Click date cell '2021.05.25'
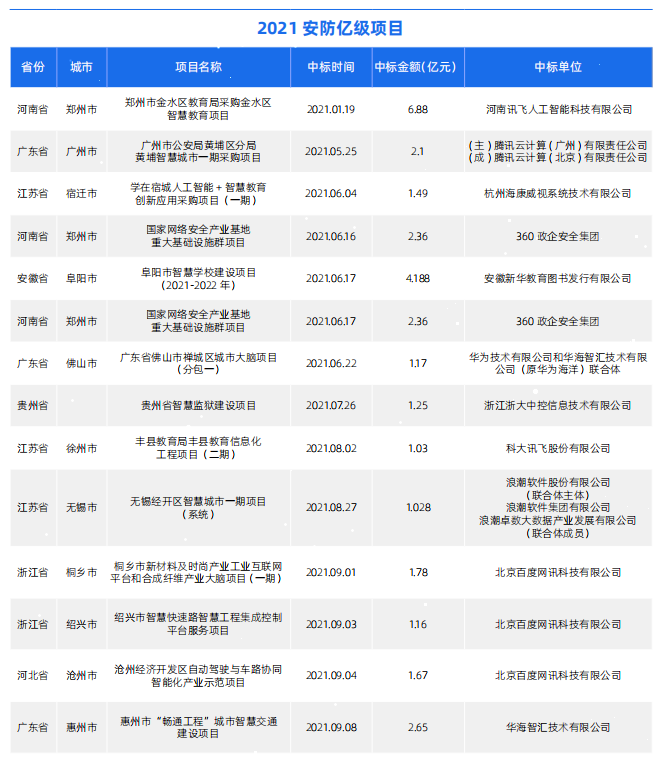Image resolution: width=671 pixels, height=767 pixels. pyautogui.click(x=331, y=152)
